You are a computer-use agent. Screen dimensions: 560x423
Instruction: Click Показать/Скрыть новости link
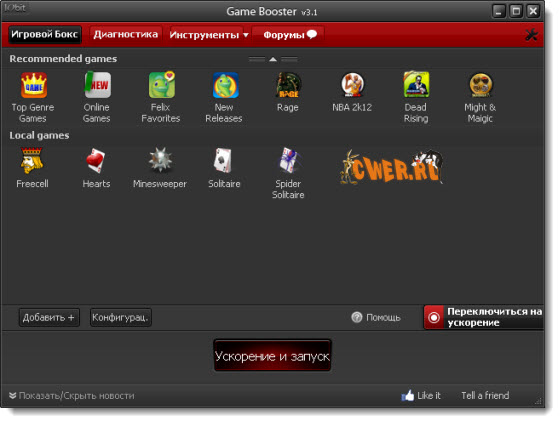(76, 395)
